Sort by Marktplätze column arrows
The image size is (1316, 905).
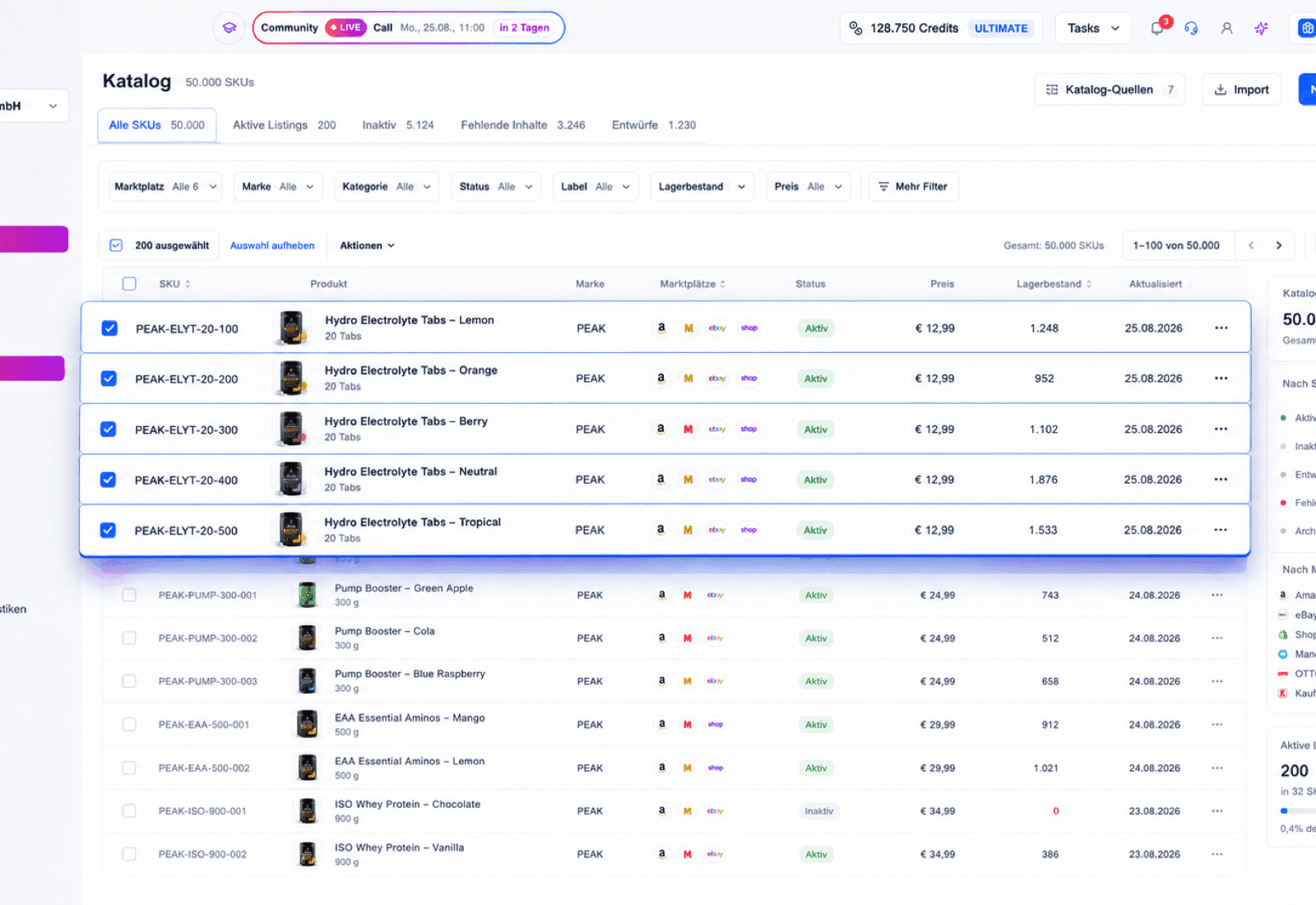pyautogui.click(x=722, y=284)
